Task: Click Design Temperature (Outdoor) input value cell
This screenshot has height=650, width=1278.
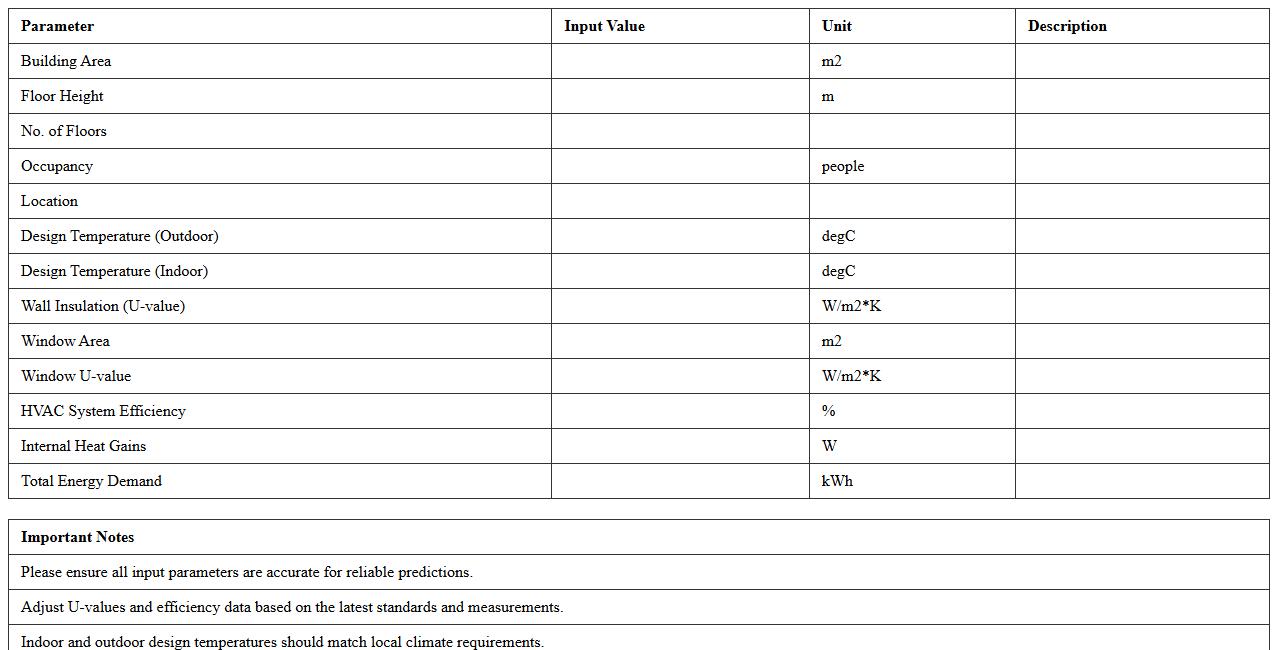Action: point(680,236)
